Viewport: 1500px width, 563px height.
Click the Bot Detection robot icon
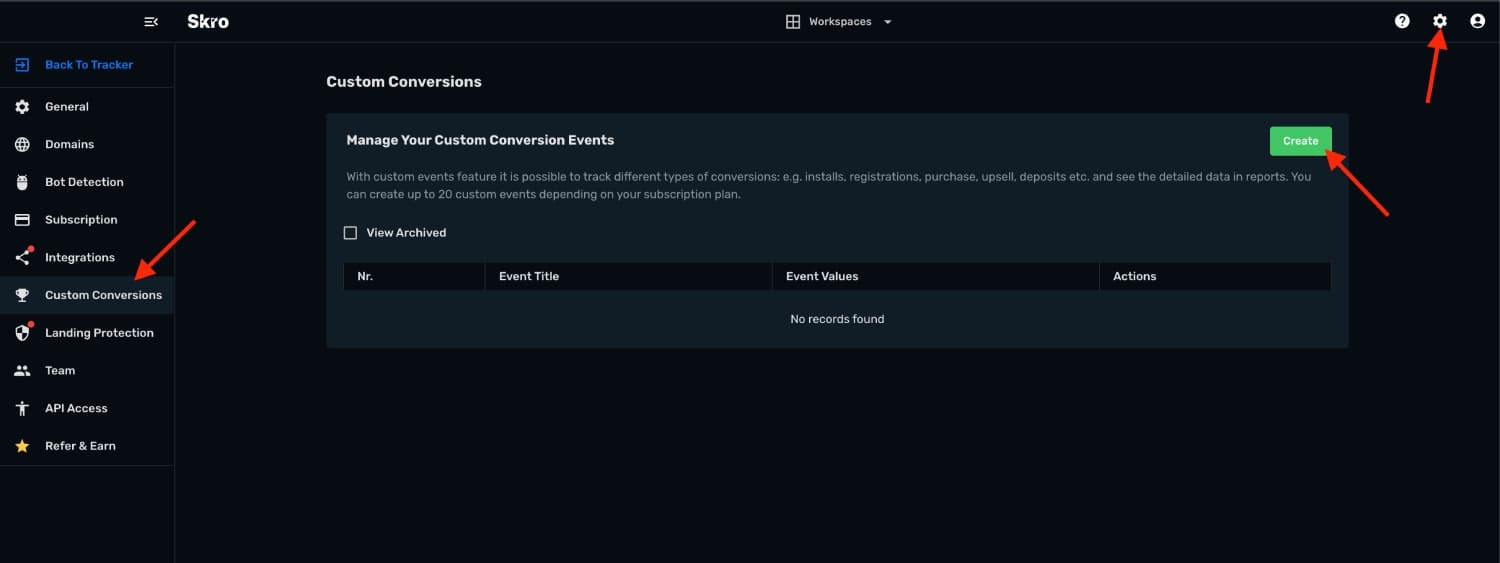(22, 182)
